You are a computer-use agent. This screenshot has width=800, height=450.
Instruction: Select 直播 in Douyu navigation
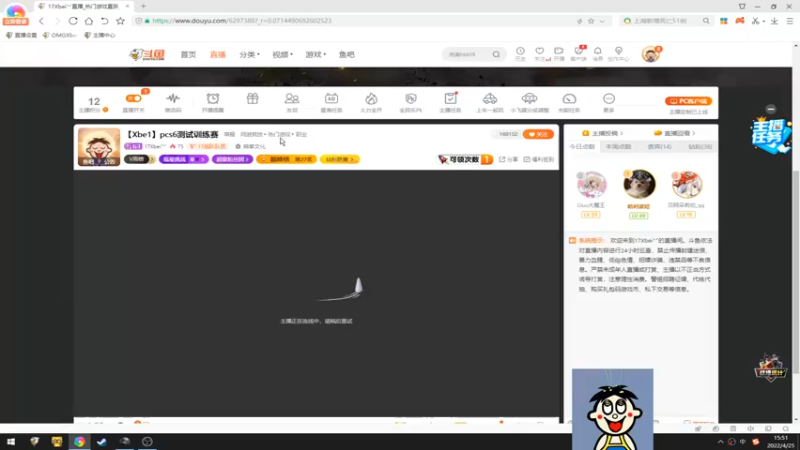[218, 55]
